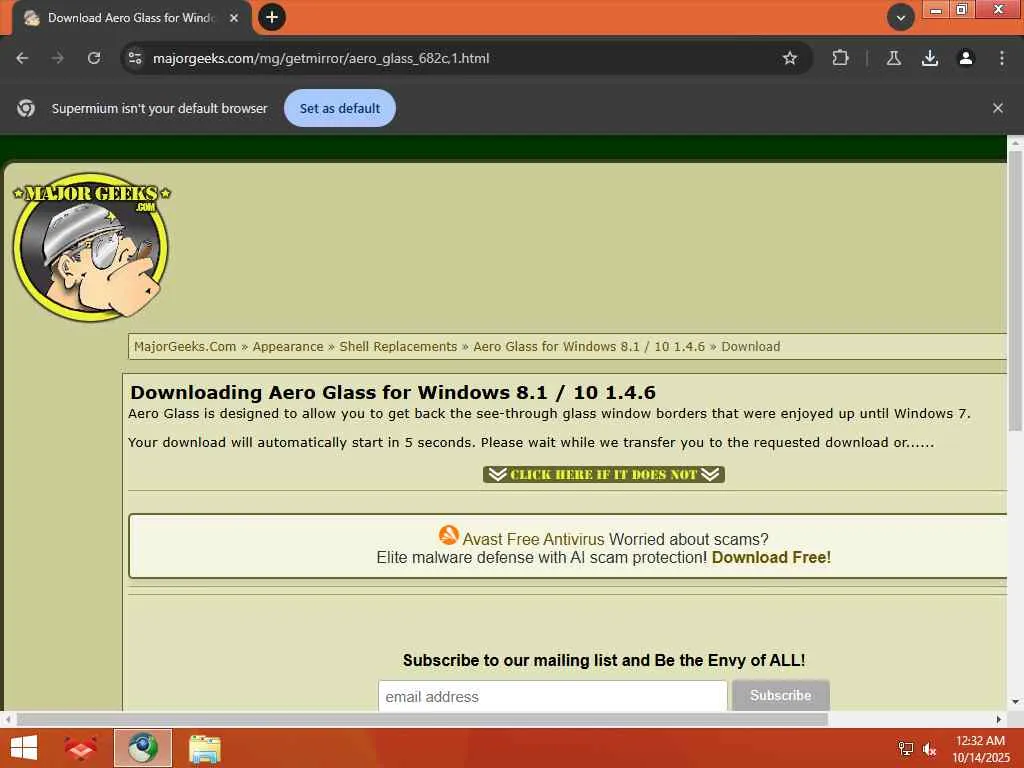Image resolution: width=1024 pixels, height=768 pixels.
Task: Click the Avast orange logo icon
Action: click(449, 536)
